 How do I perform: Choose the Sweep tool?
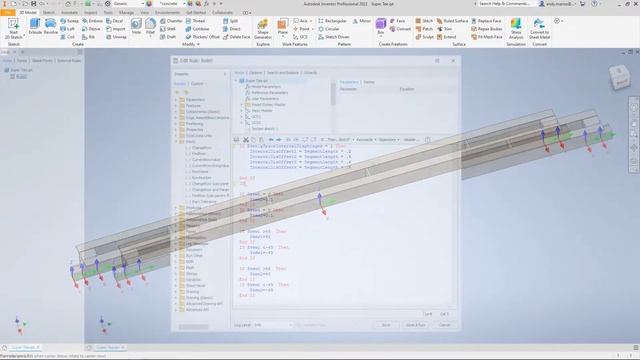pos(69,21)
